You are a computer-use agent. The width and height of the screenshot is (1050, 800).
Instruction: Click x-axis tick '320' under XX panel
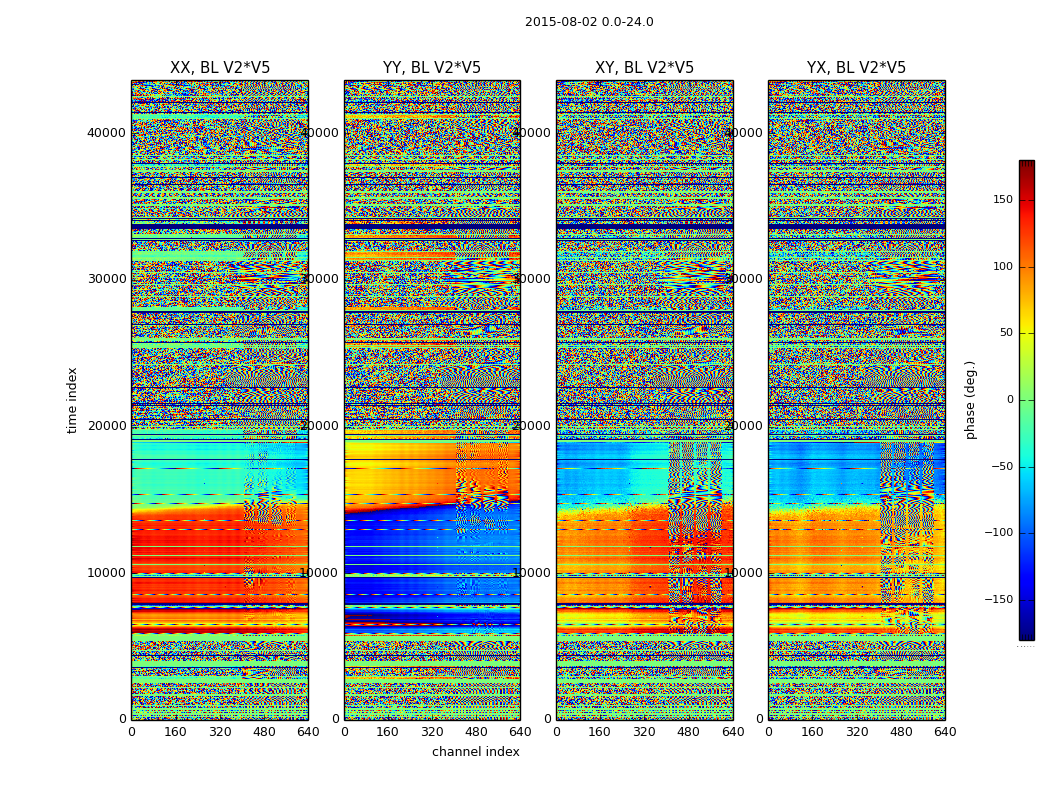220,732
